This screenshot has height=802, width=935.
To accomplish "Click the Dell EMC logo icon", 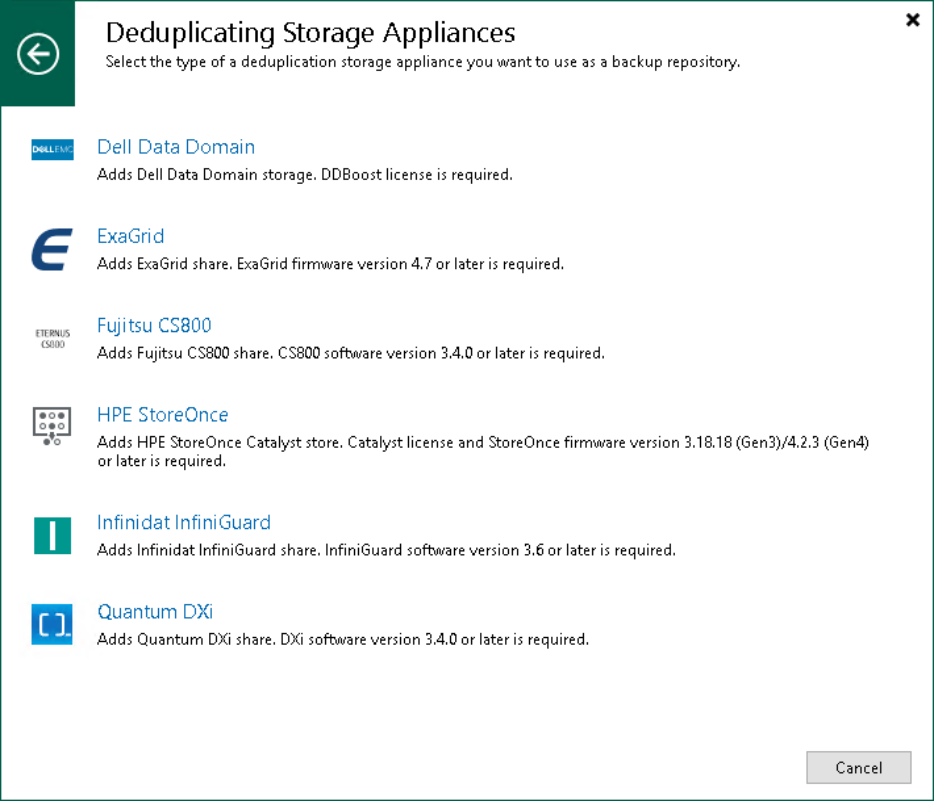I will 51,150.
